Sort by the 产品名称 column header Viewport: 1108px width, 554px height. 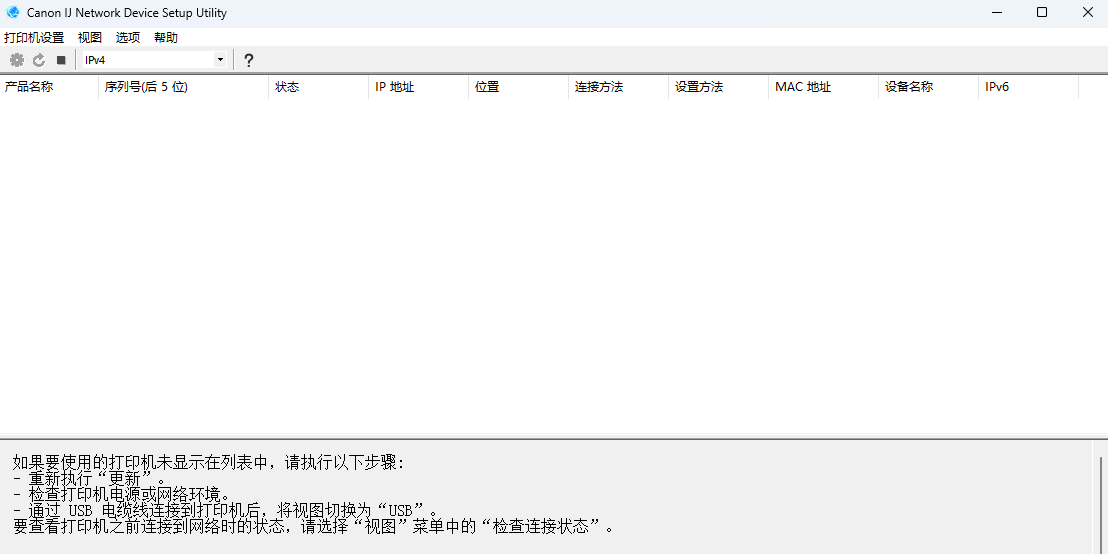click(x=49, y=87)
